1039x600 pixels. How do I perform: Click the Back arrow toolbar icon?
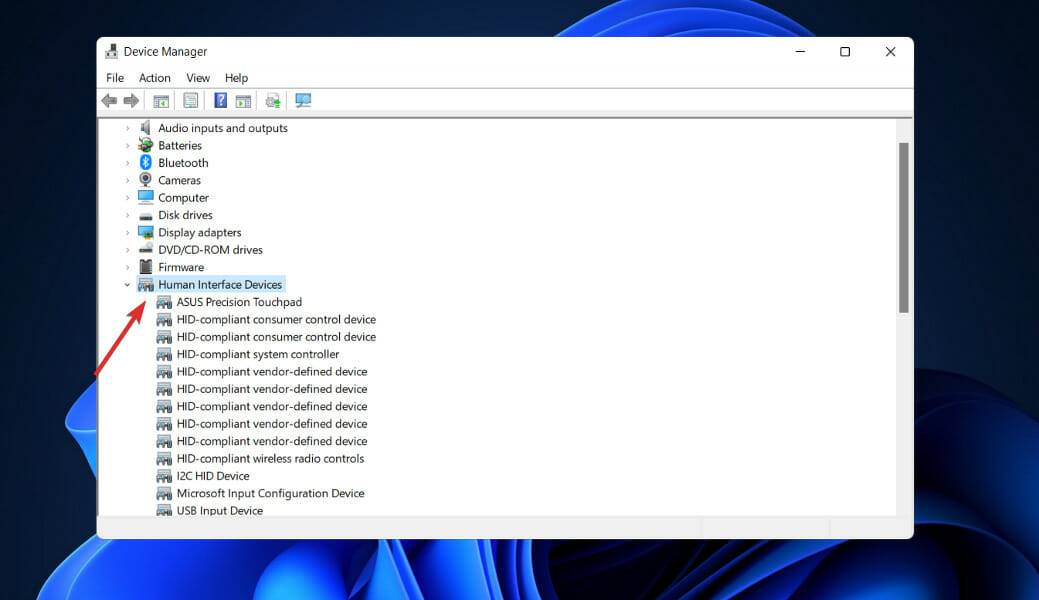[x=109, y=101]
